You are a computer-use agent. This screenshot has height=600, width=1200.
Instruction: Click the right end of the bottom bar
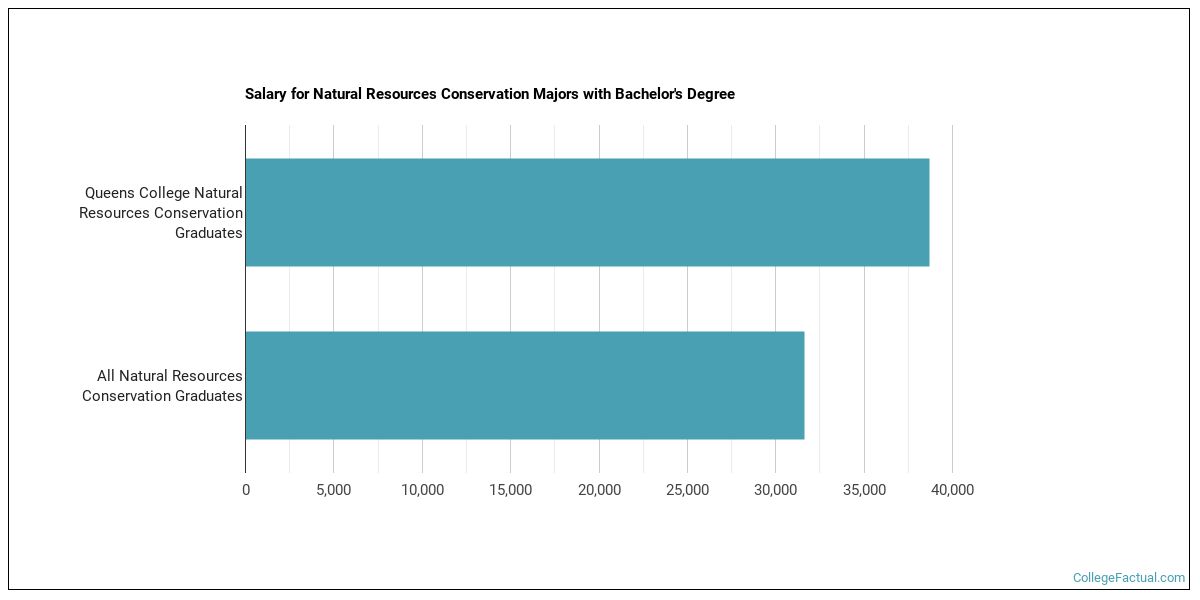click(x=798, y=385)
